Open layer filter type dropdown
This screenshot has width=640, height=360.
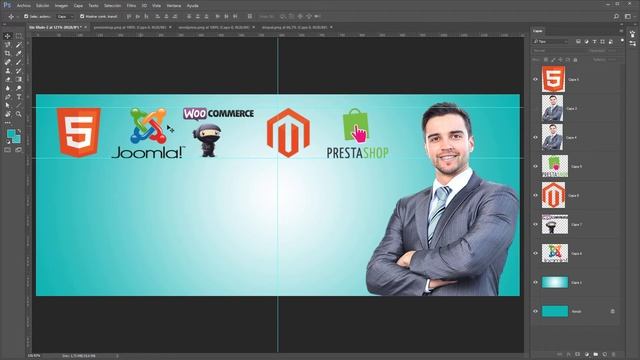coord(551,42)
